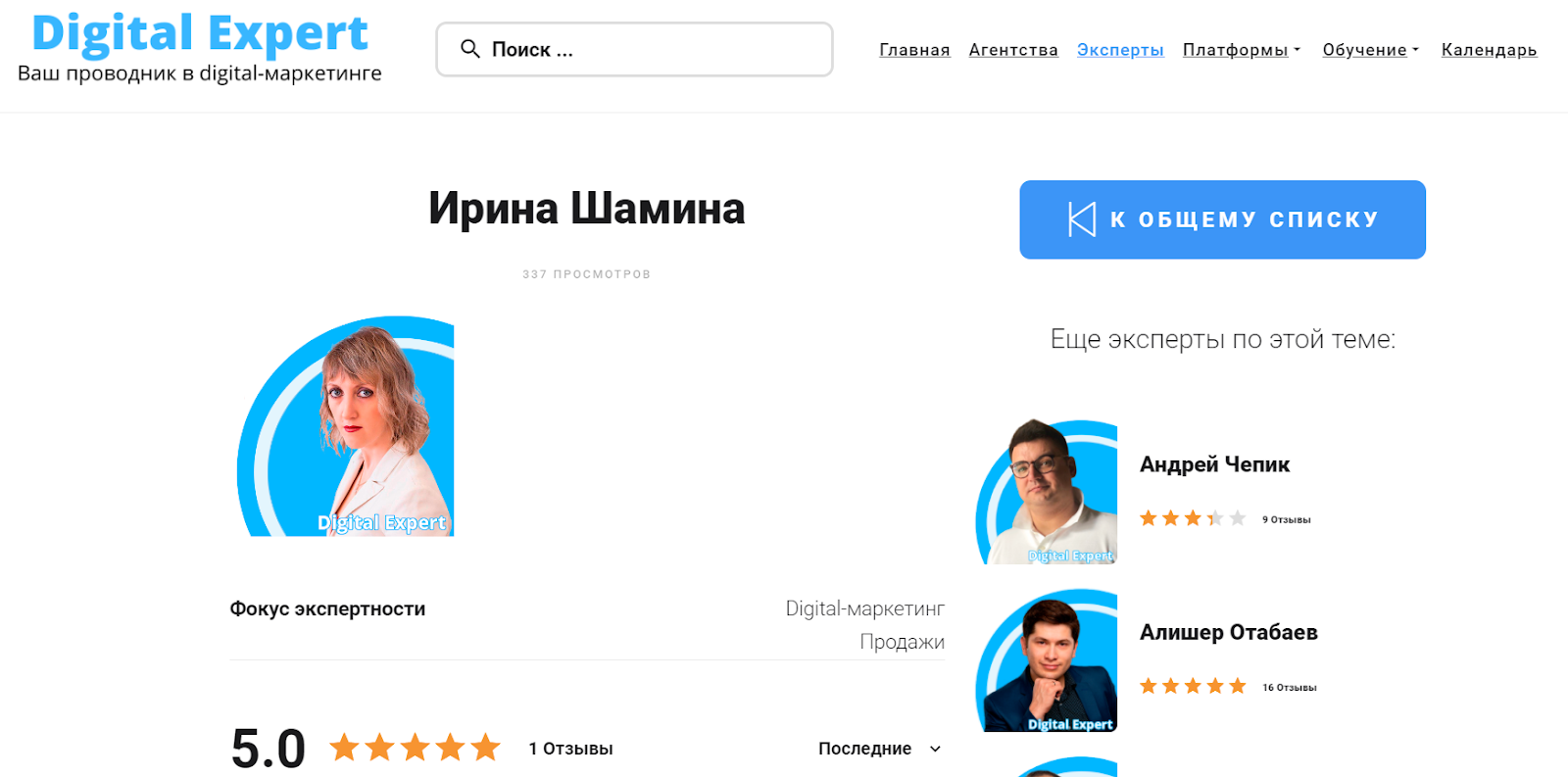Click the back arrow icon in blue button

coord(1082,219)
